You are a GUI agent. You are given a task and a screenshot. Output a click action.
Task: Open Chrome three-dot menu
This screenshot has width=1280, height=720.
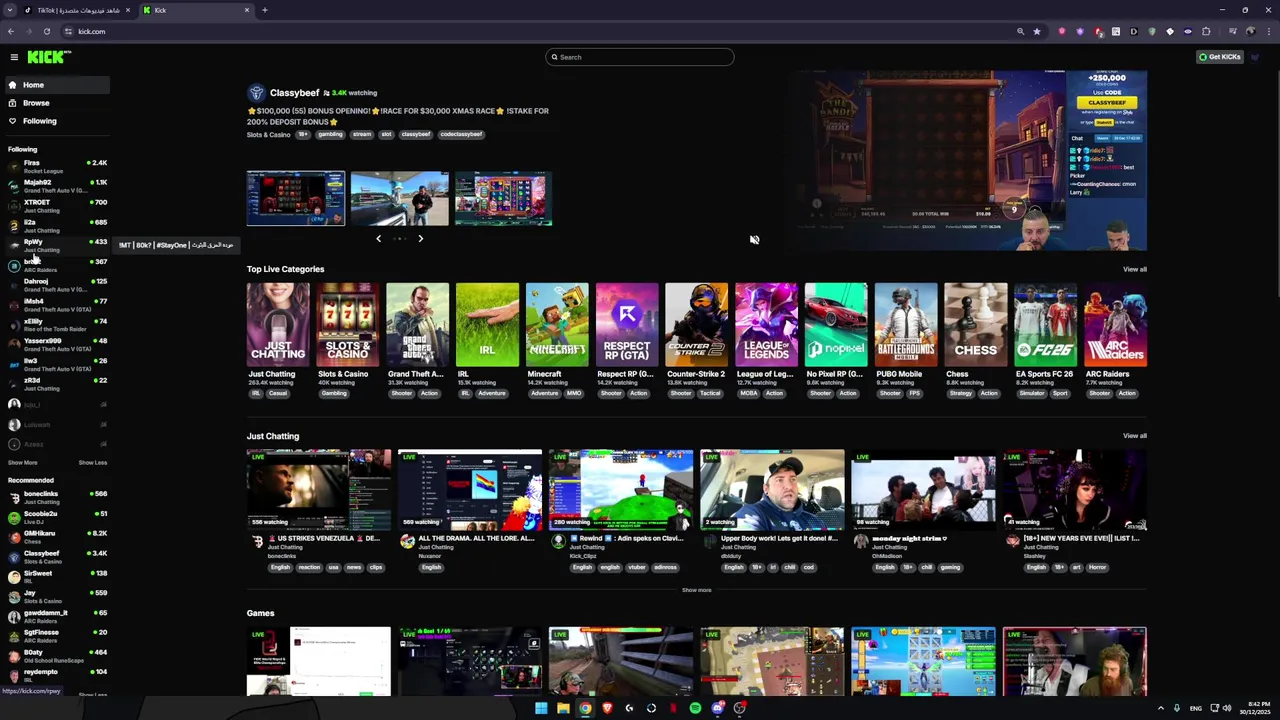1268,31
